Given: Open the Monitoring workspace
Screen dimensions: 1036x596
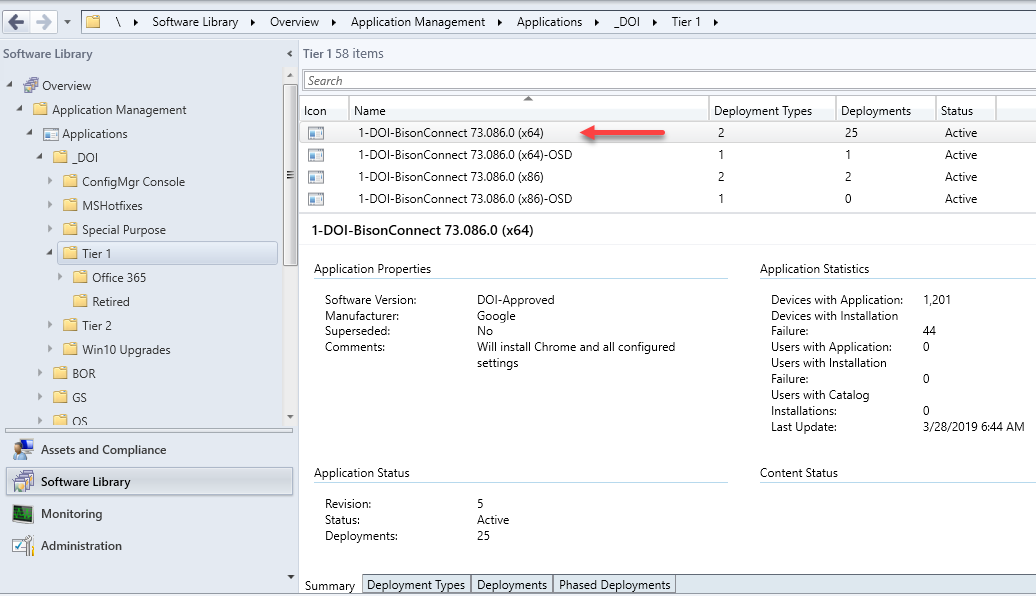Looking at the screenshot, I should pyautogui.click(x=149, y=513).
